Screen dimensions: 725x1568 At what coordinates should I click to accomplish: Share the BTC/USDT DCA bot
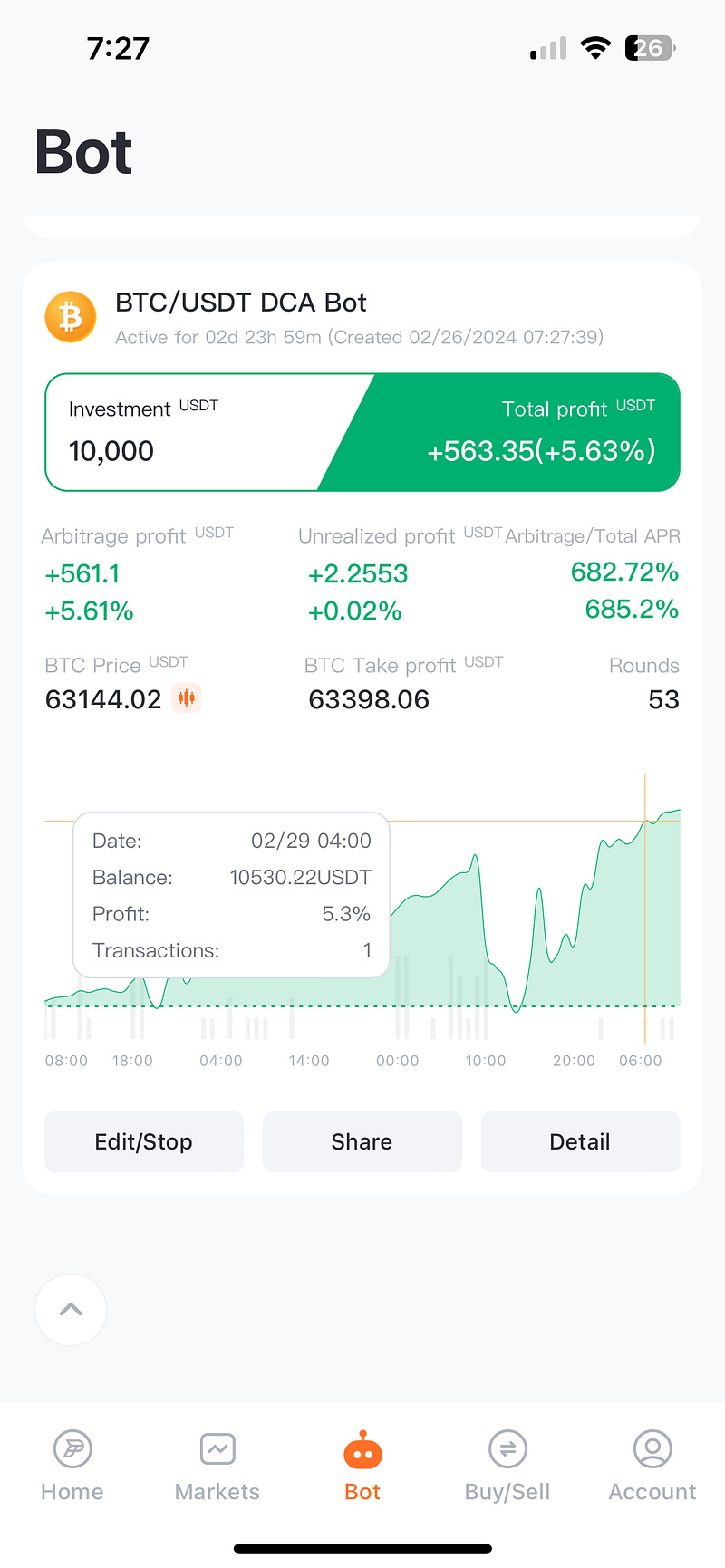(x=362, y=1141)
